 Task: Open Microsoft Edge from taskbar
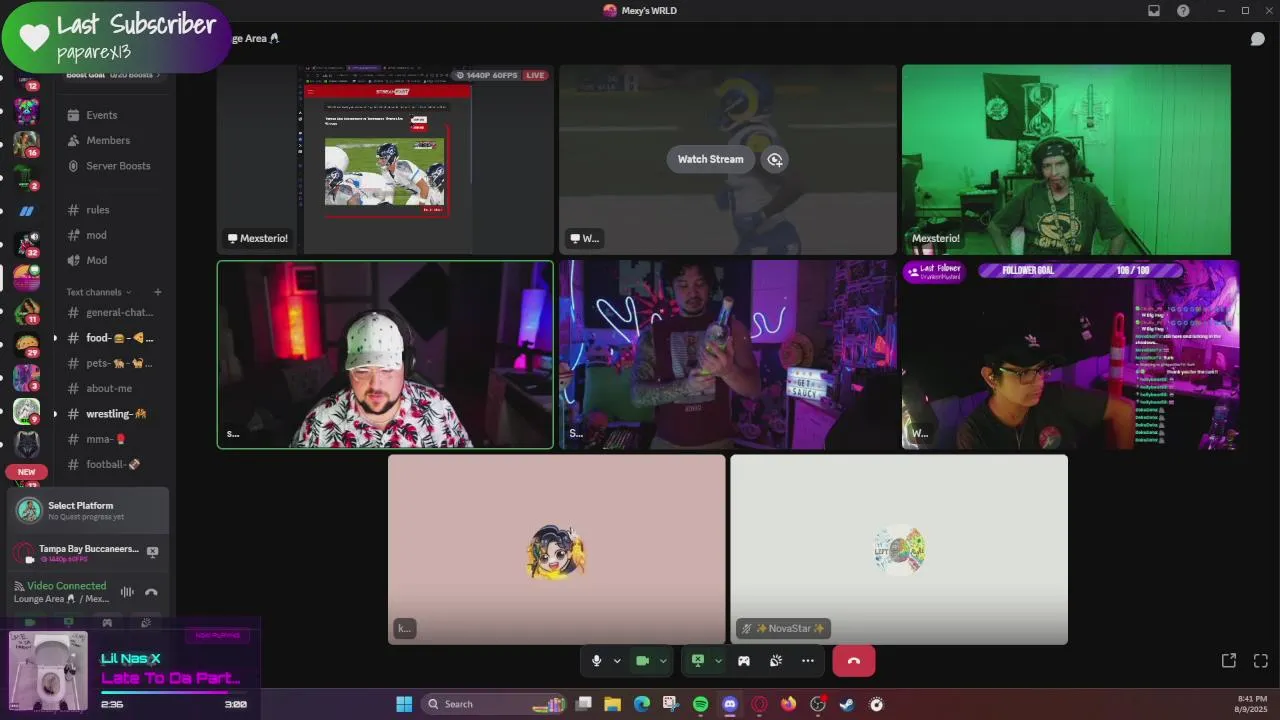coord(642,704)
